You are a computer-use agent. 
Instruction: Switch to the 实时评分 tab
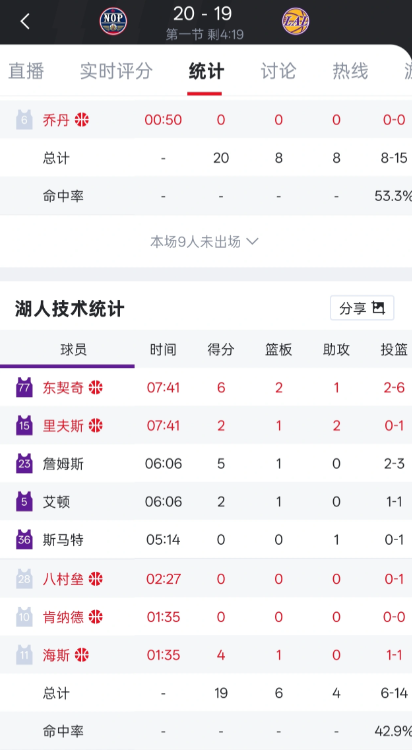pos(116,71)
